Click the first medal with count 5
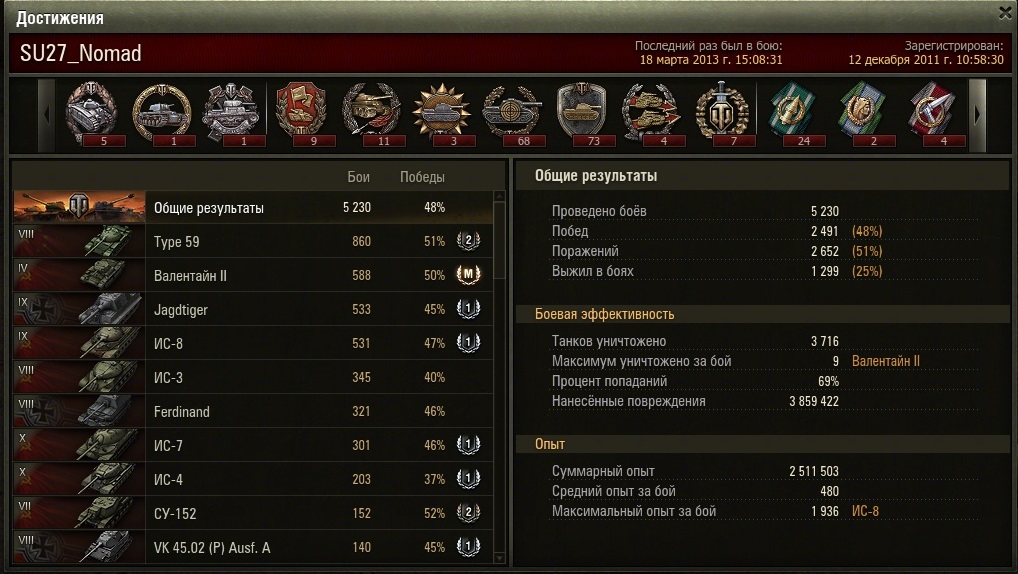Image resolution: width=1018 pixels, height=574 pixels. click(x=93, y=114)
